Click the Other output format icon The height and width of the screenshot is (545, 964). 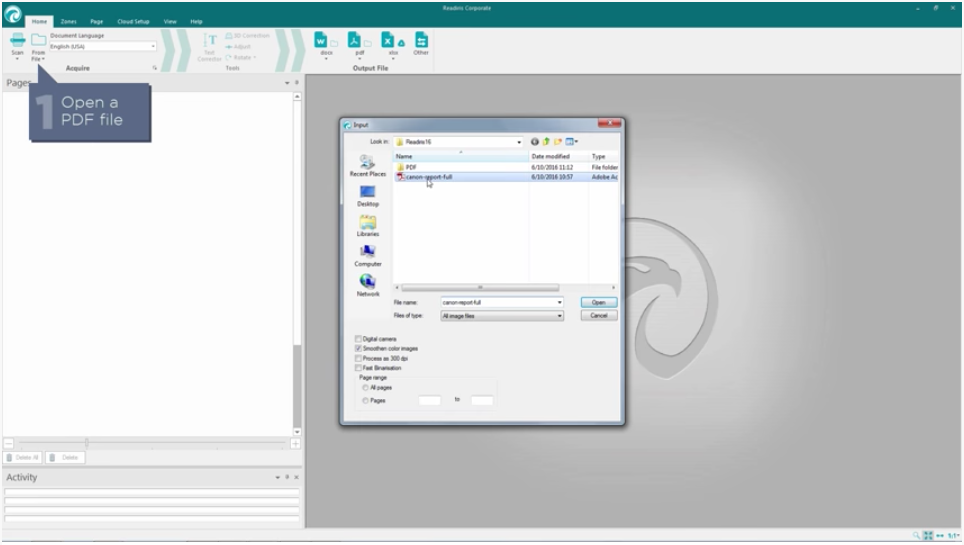pos(421,40)
